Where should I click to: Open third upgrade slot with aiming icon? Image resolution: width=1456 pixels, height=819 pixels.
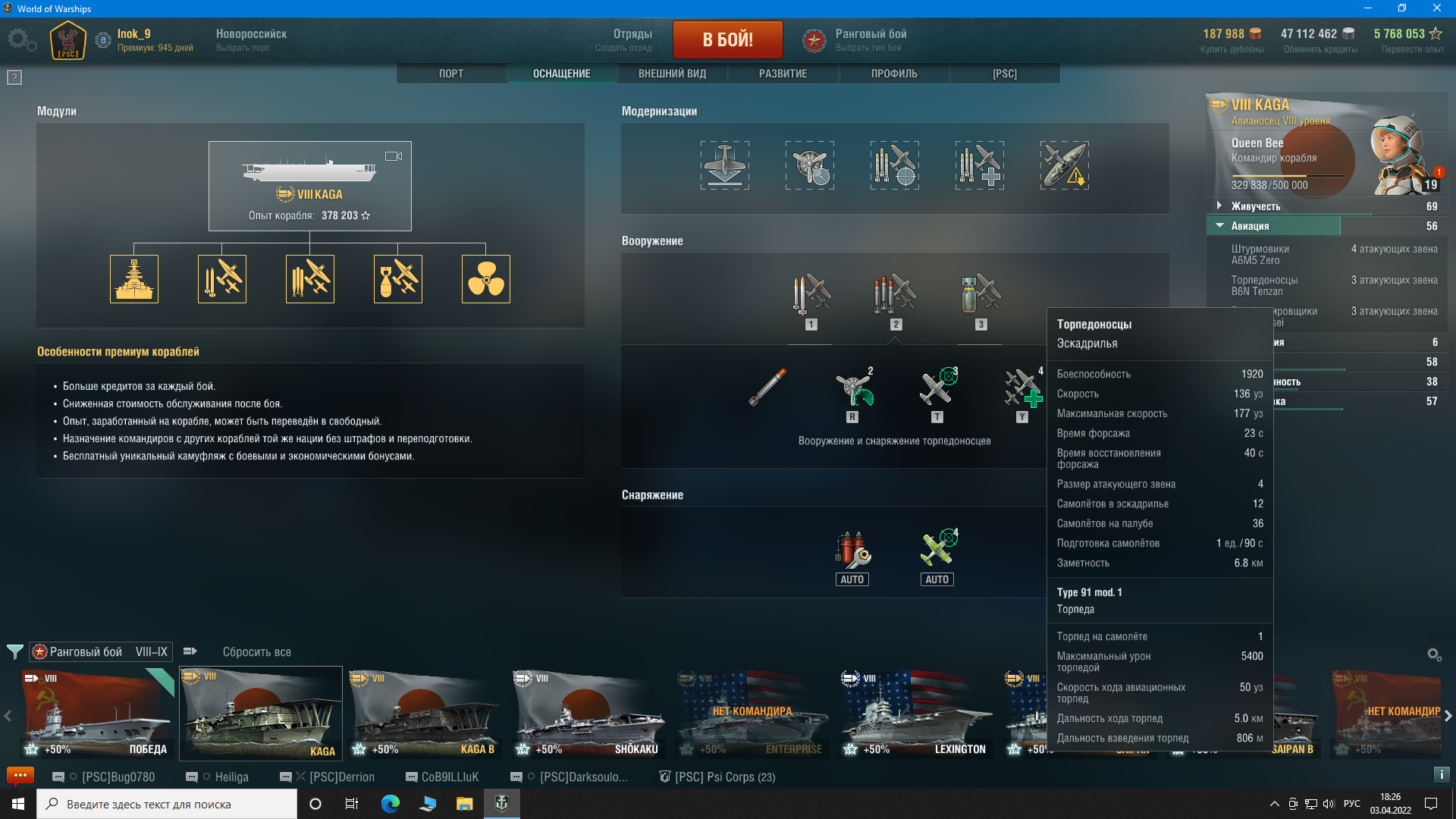895,165
